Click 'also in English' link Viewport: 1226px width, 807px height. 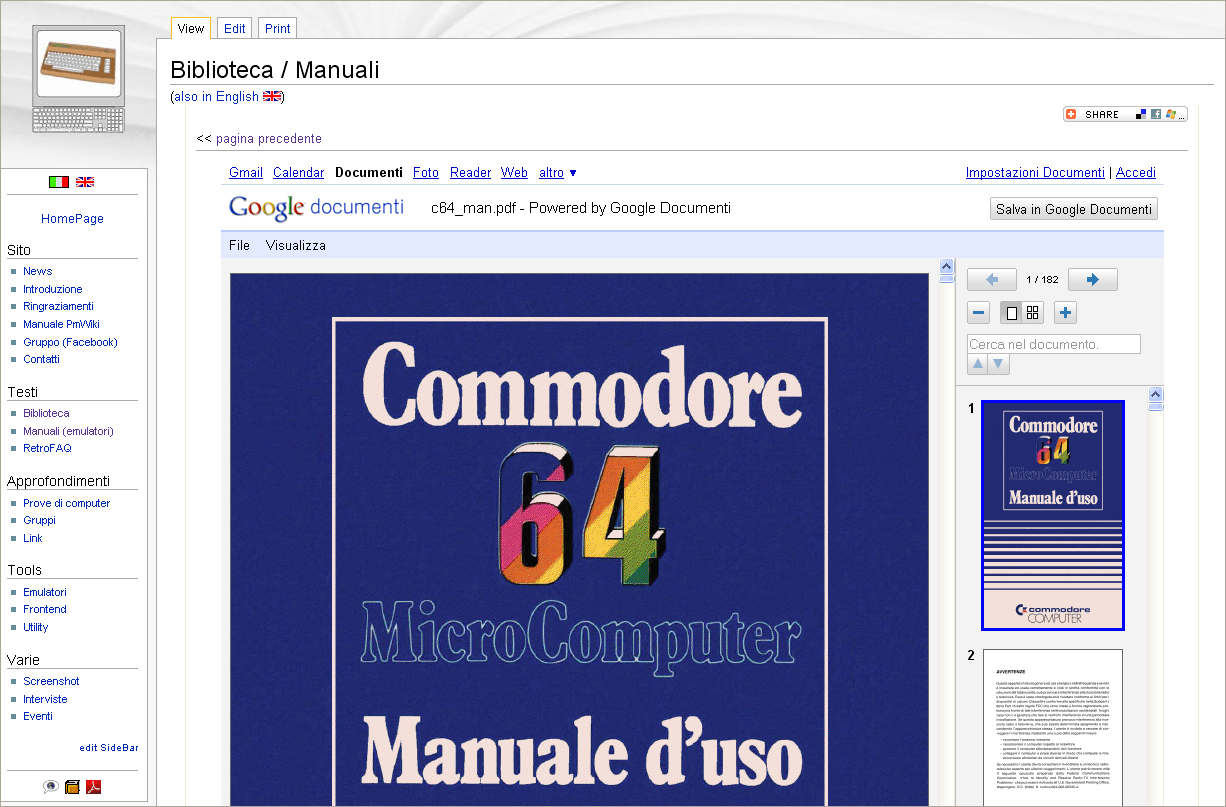pos(216,97)
